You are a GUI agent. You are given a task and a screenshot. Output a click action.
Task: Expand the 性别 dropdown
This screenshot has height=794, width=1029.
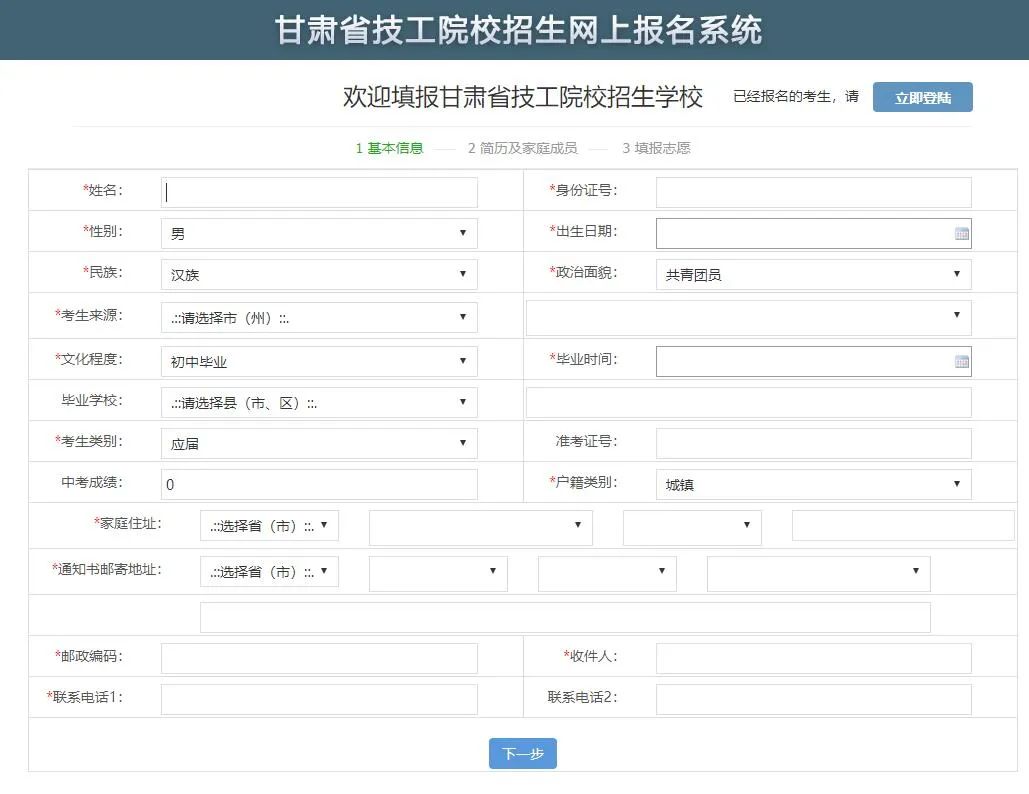pos(318,234)
